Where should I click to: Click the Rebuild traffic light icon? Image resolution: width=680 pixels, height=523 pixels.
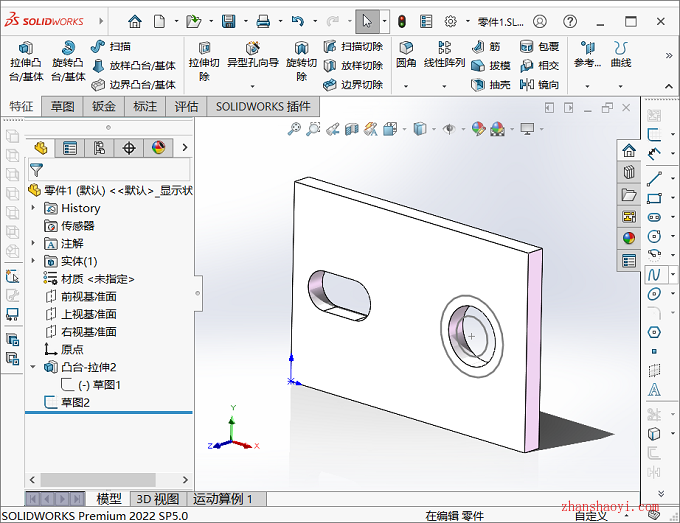(402, 21)
